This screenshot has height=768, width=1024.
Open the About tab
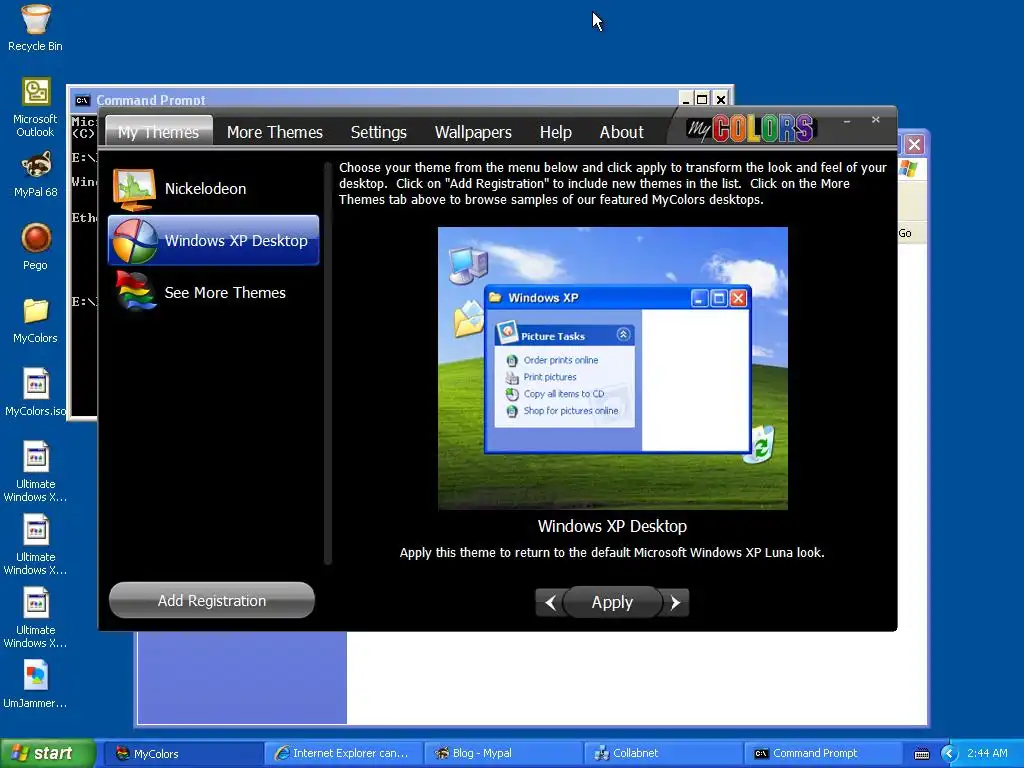click(622, 132)
